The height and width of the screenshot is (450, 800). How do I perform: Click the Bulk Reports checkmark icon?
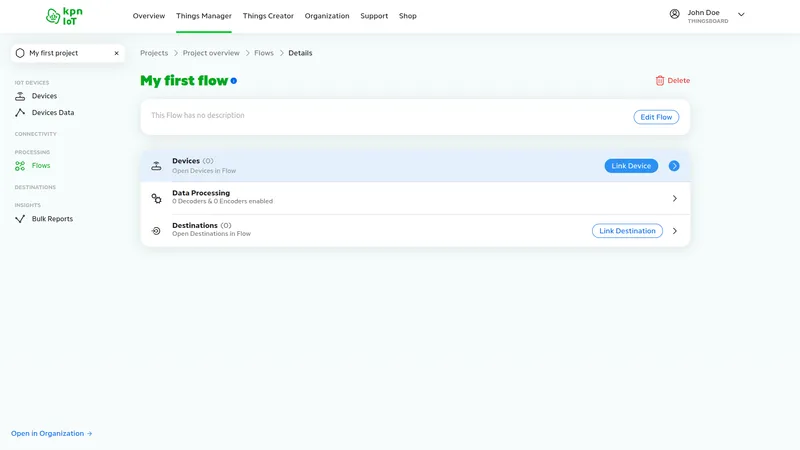tap(20, 219)
